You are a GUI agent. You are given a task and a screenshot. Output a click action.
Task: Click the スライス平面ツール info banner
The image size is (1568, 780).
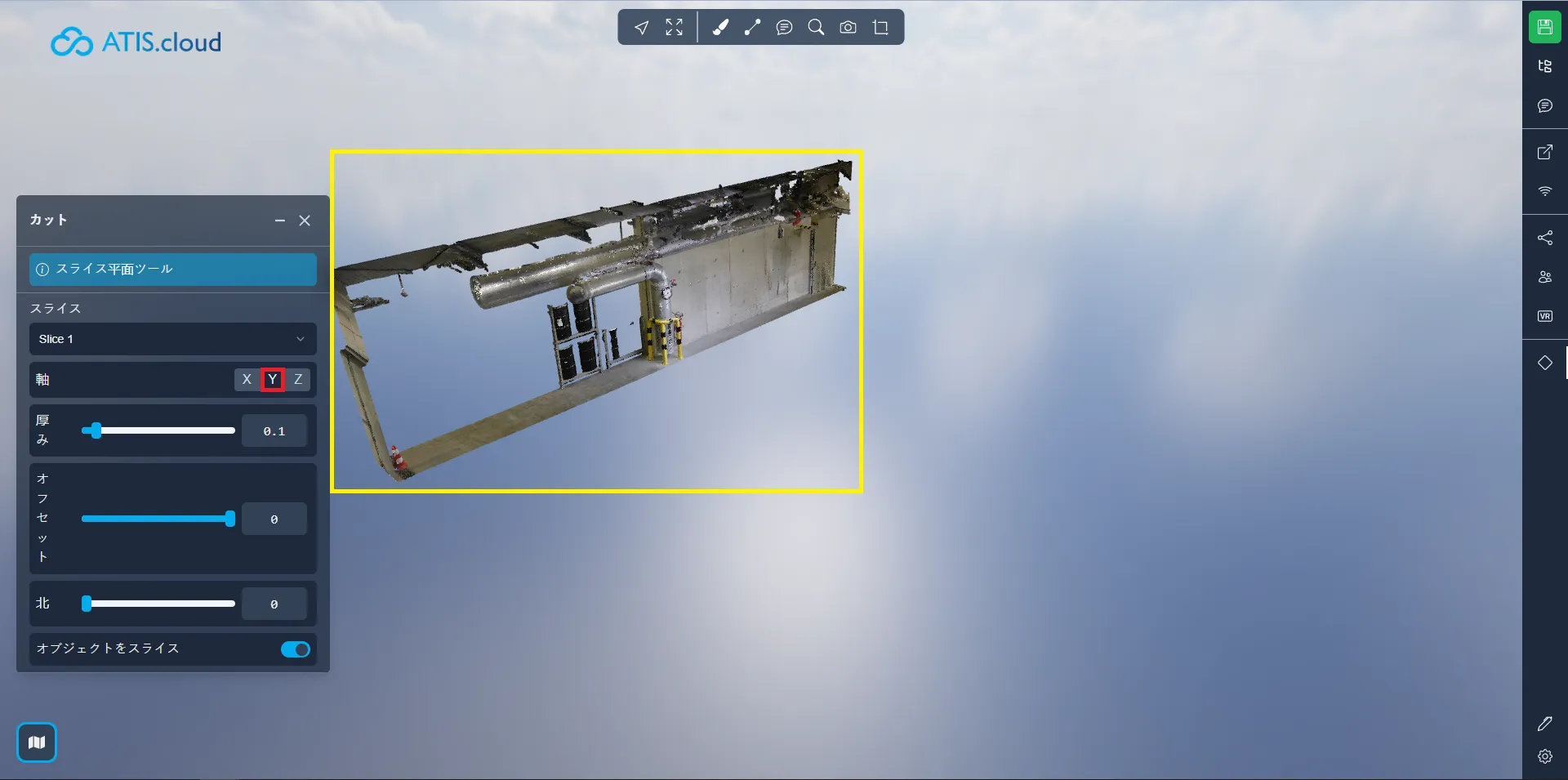tap(172, 270)
